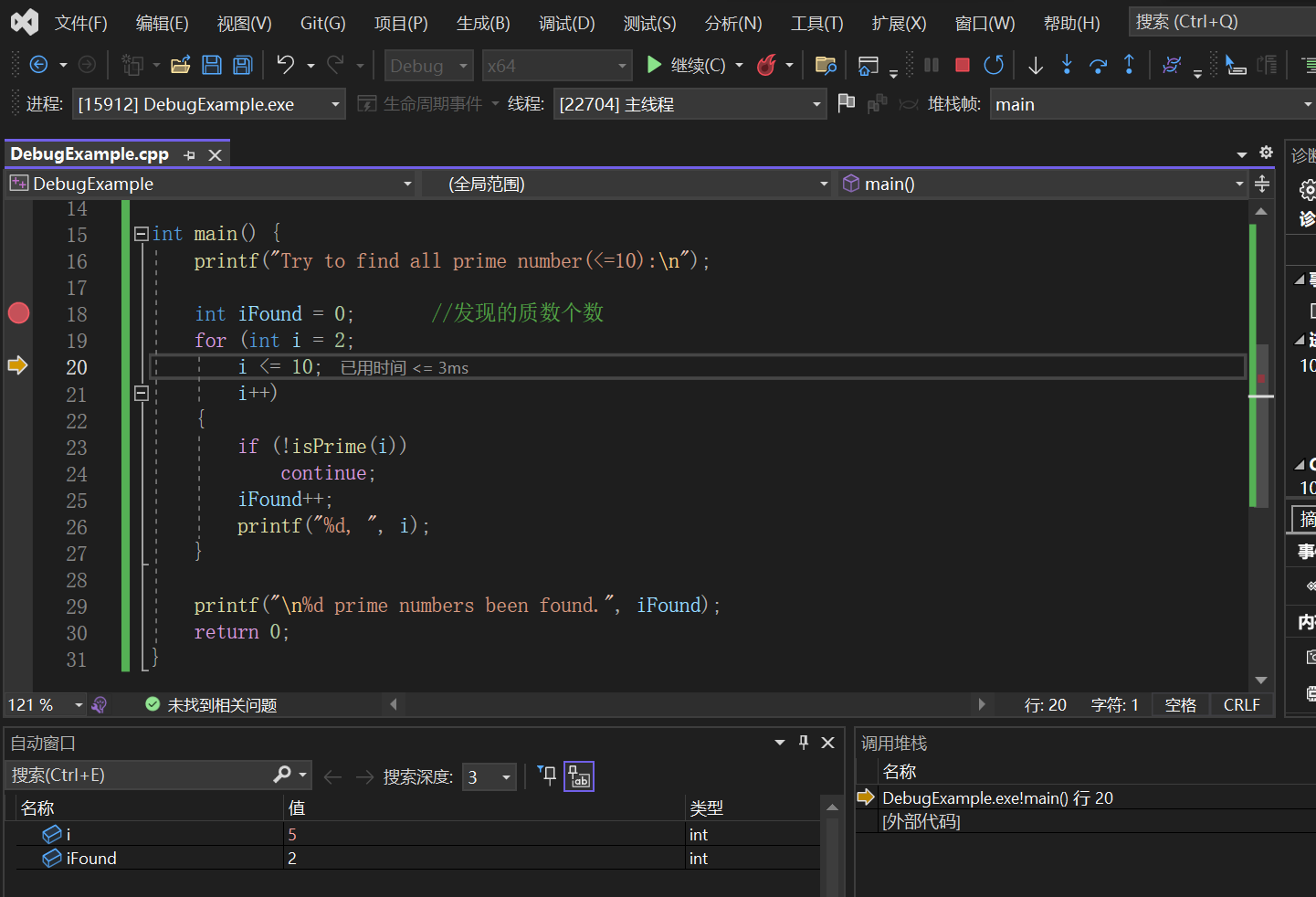Open file using the folder icon
1316x897 pixels.
coord(181,65)
